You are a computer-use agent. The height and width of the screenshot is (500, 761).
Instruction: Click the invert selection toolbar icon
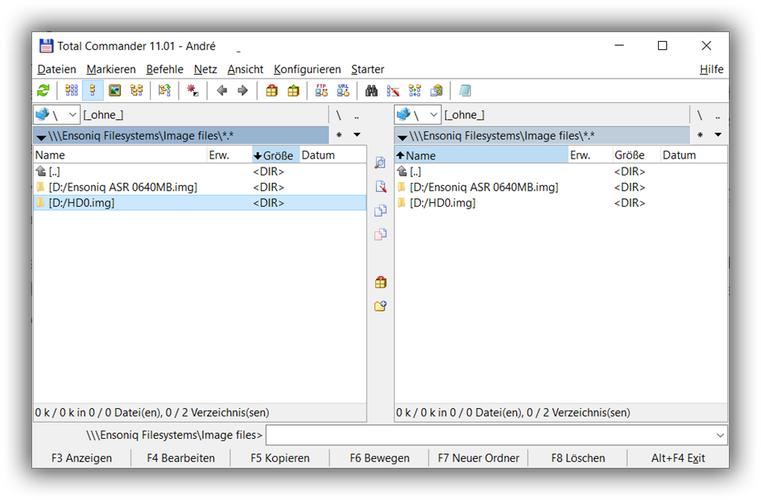tap(165, 90)
